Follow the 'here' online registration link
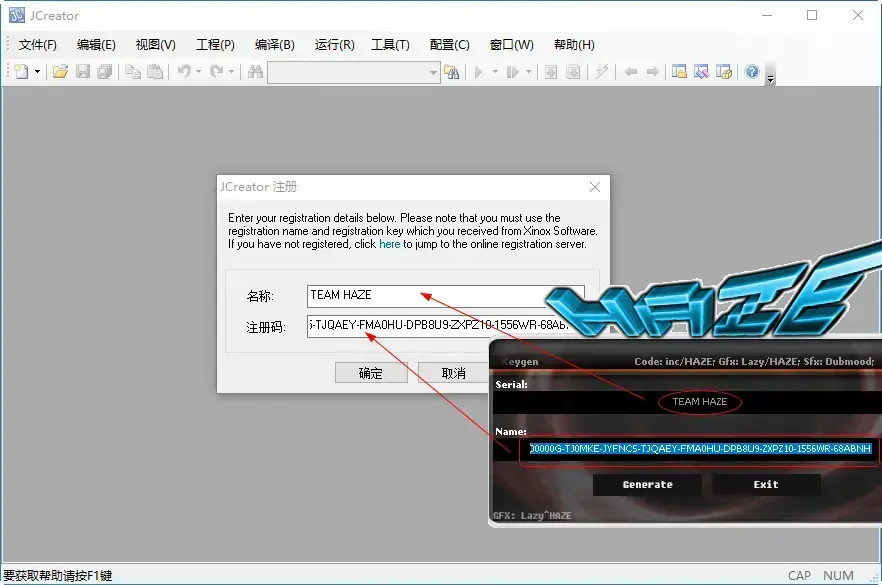 click(x=389, y=244)
